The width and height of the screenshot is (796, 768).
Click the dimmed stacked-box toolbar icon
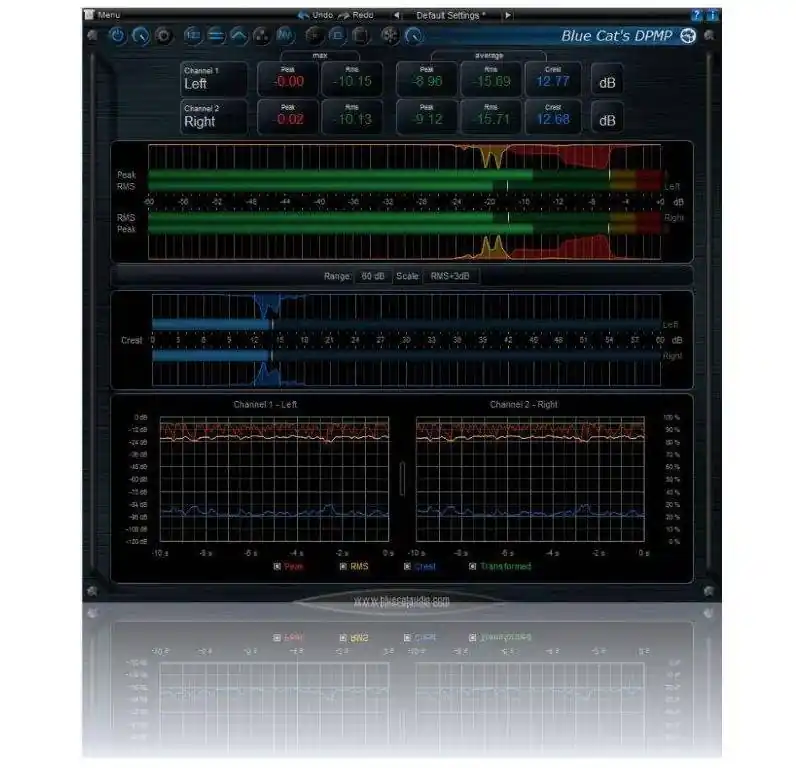360,36
